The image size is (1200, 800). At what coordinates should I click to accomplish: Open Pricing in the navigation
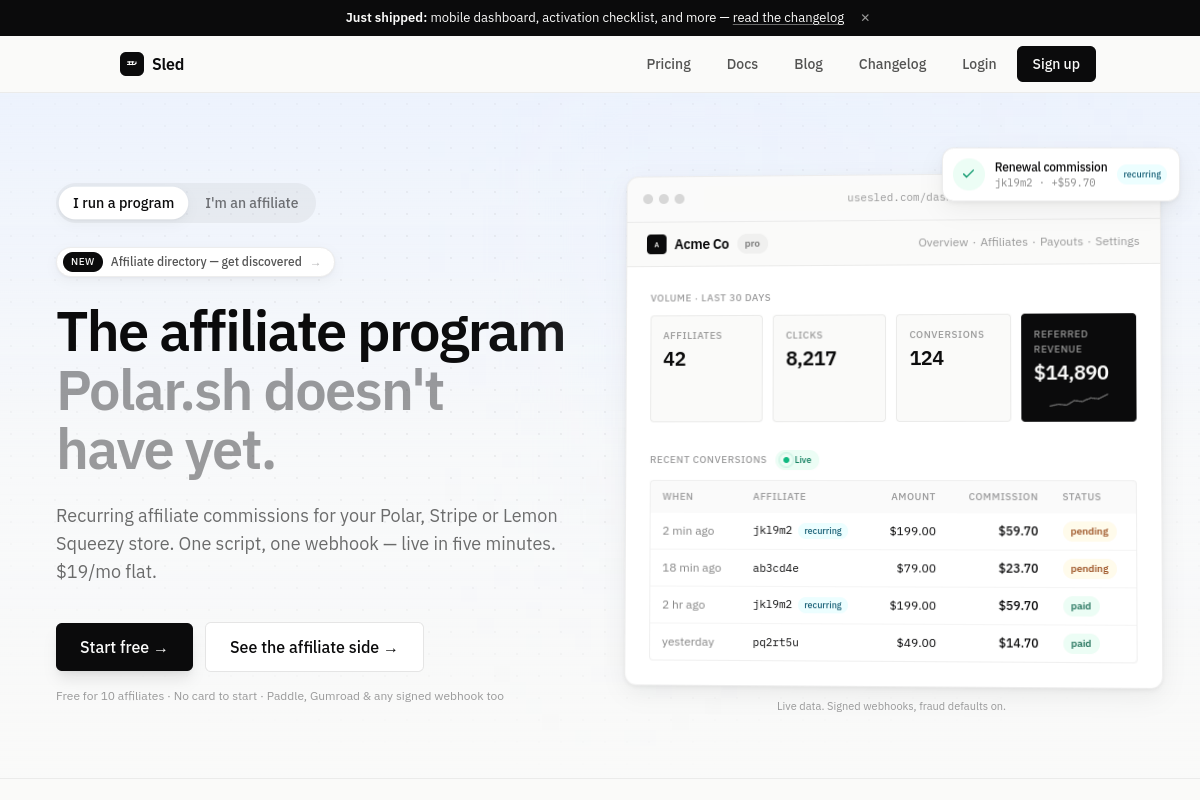(x=668, y=64)
